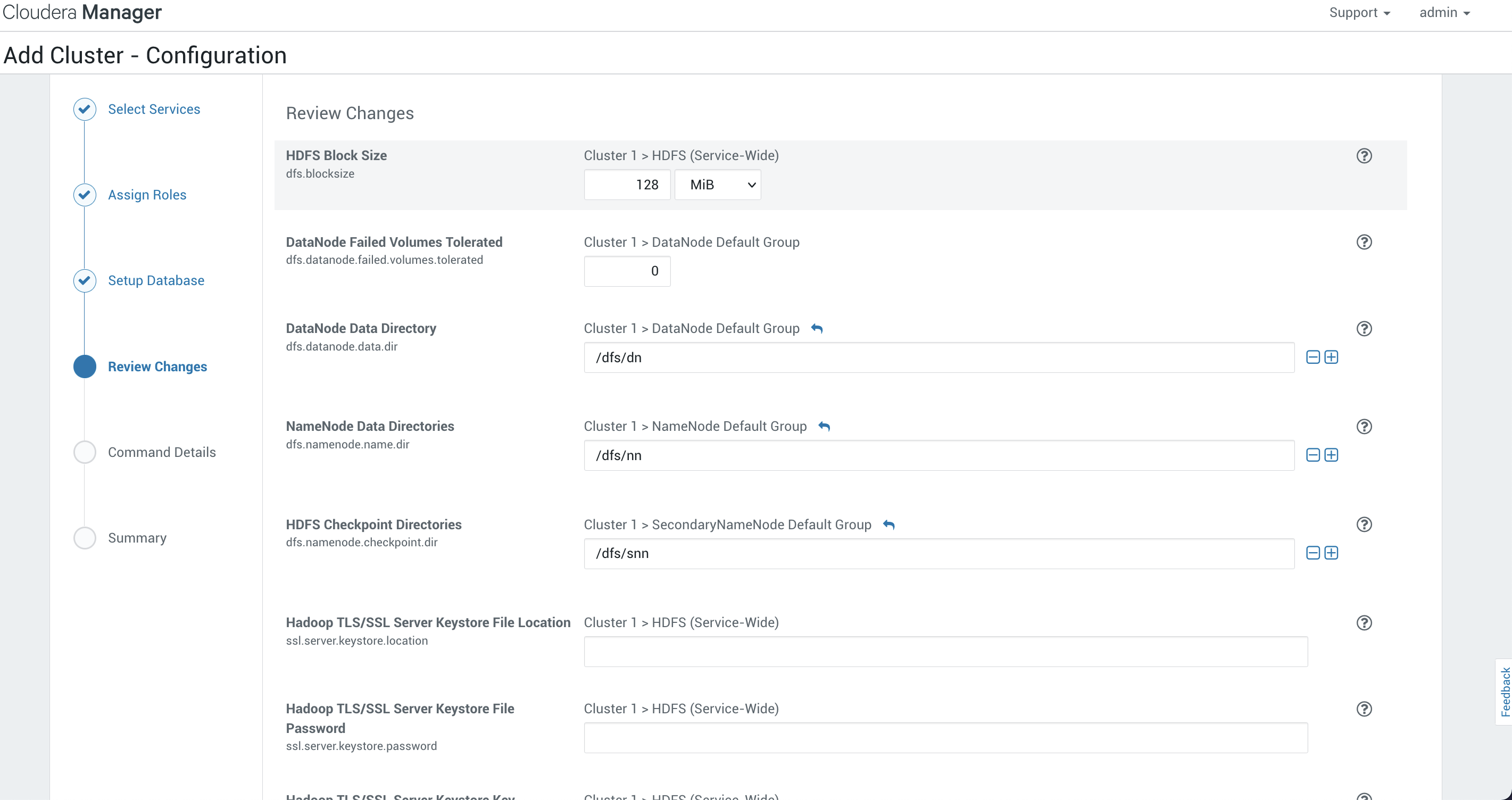The image size is (1512, 800).
Task: Remove the /dfs/dn directory entry
Action: (x=1313, y=357)
